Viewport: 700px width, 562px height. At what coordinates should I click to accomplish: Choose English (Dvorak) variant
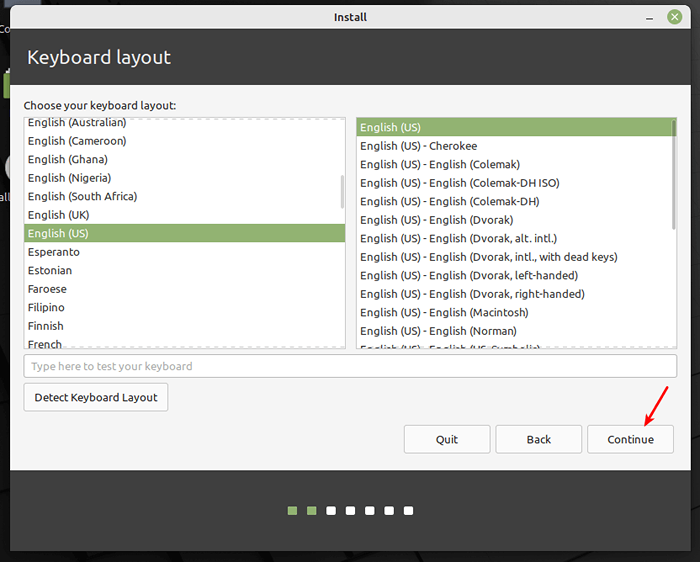[x=514, y=220]
